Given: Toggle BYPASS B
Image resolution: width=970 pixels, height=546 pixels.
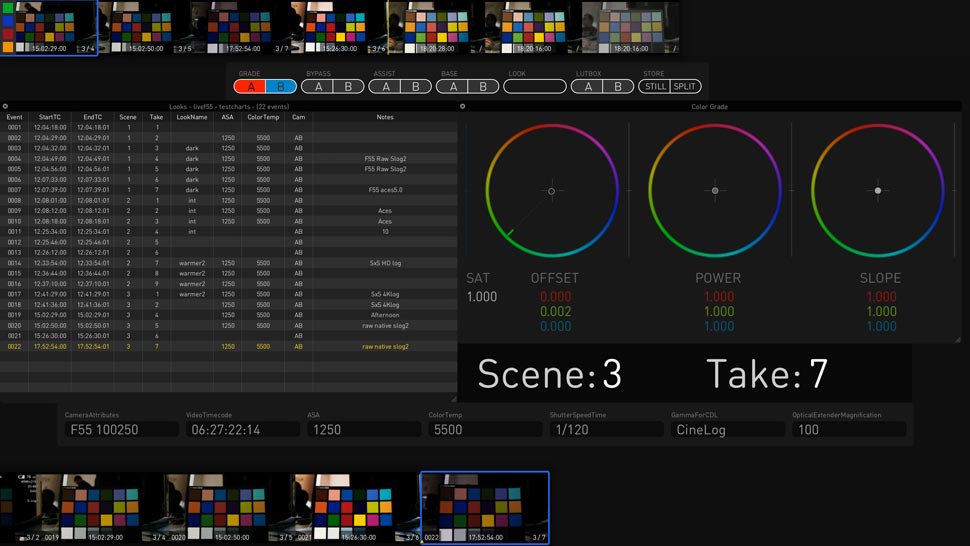Looking at the screenshot, I should 348,87.
